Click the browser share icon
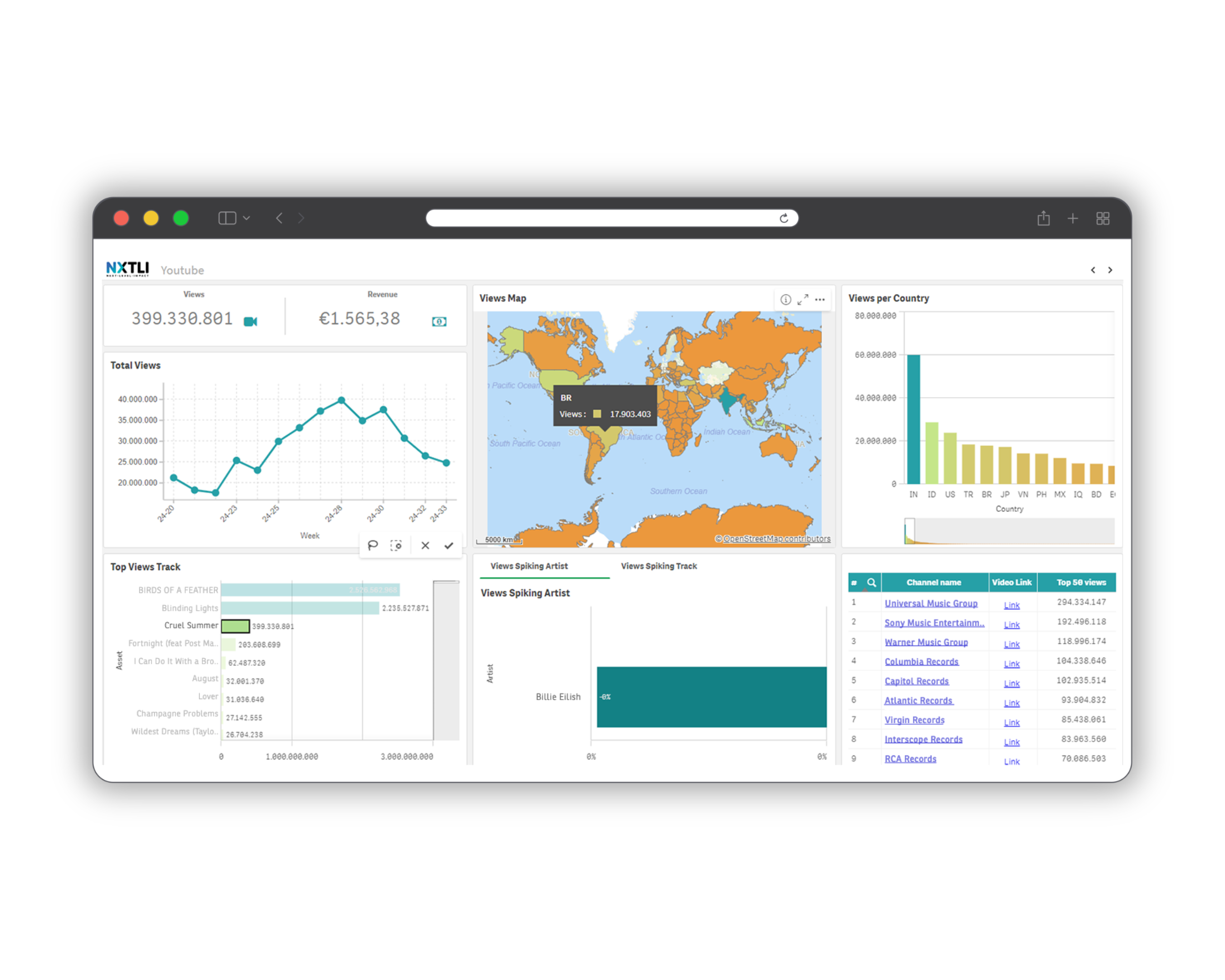1225x980 pixels. (x=1043, y=218)
